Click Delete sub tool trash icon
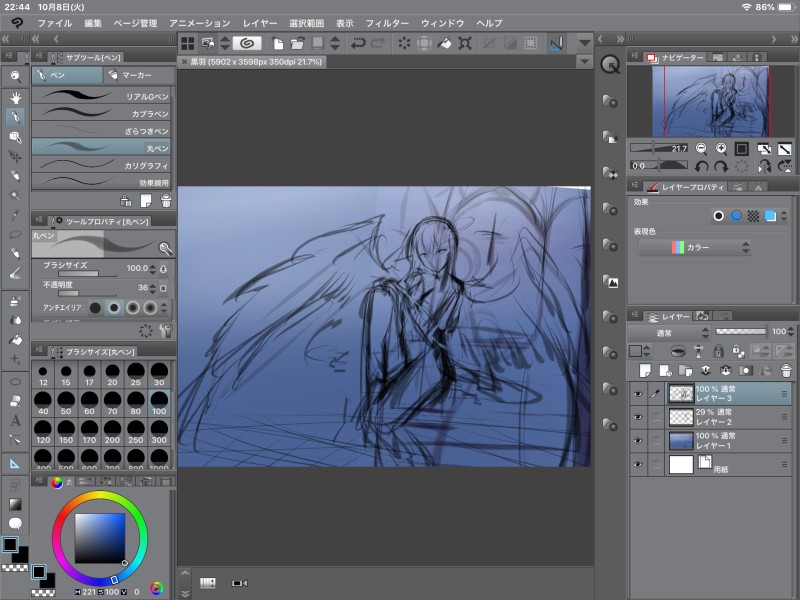The image size is (800, 600). (166, 201)
